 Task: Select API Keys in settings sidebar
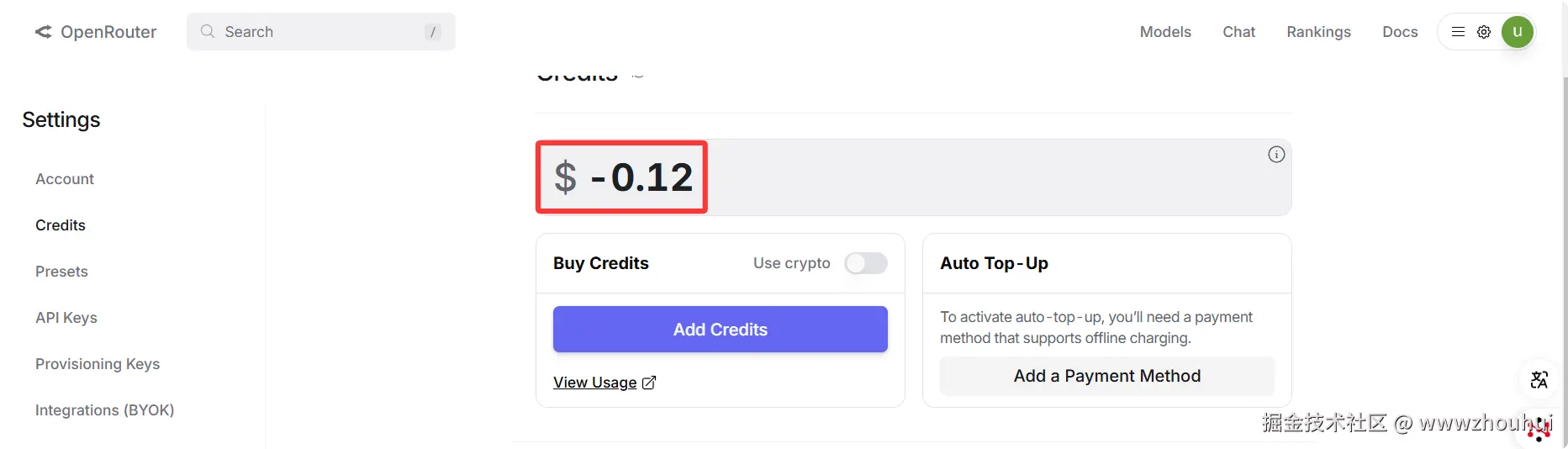pos(66,318)
